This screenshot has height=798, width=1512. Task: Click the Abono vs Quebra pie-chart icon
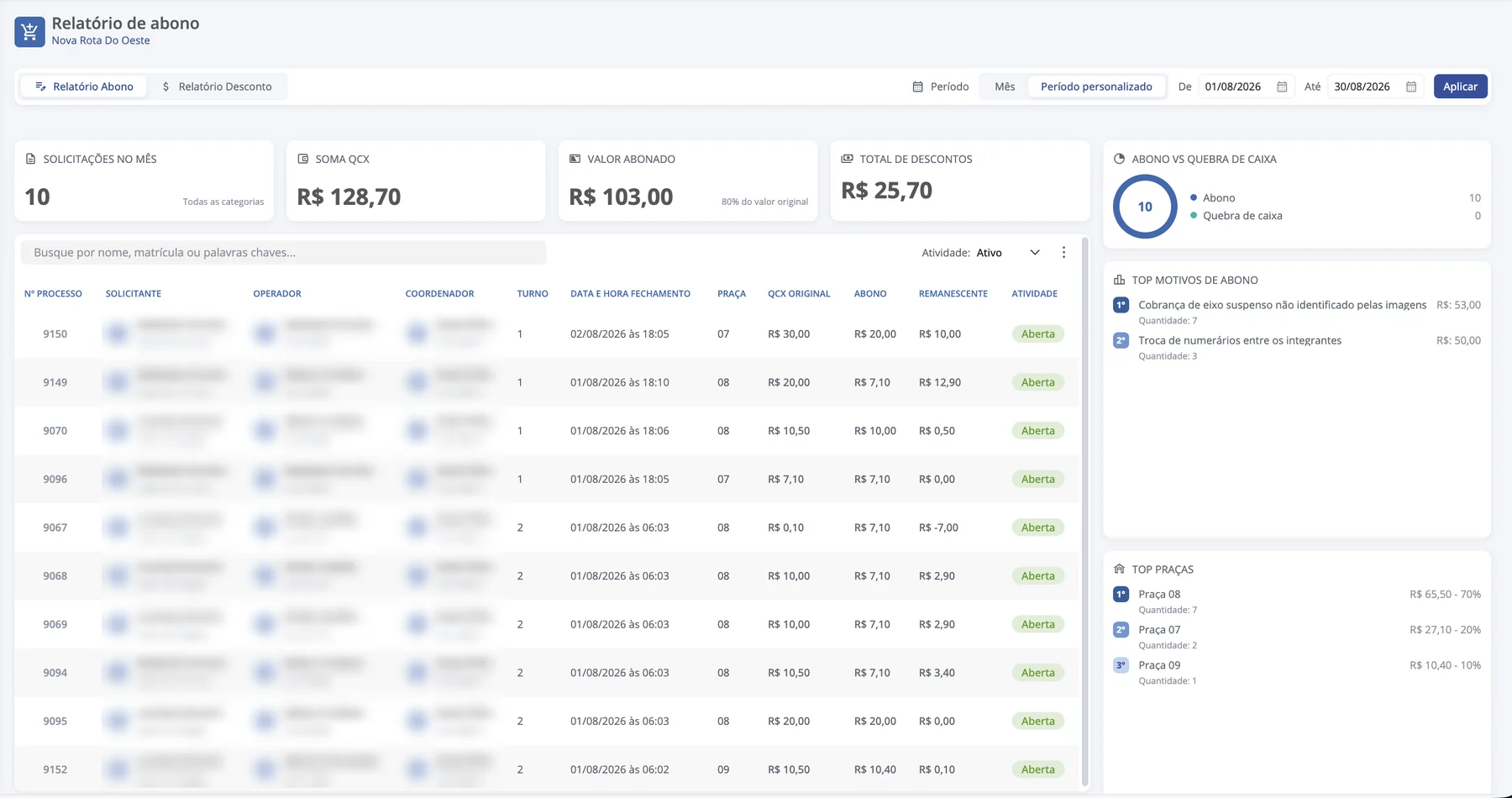[1119, 159]
